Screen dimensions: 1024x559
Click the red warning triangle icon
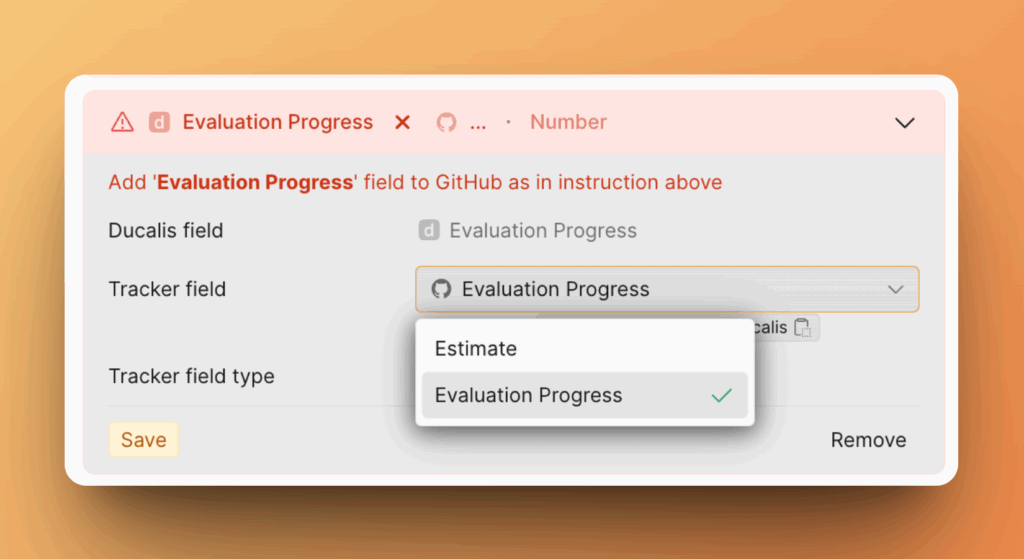tap(122, 122)
